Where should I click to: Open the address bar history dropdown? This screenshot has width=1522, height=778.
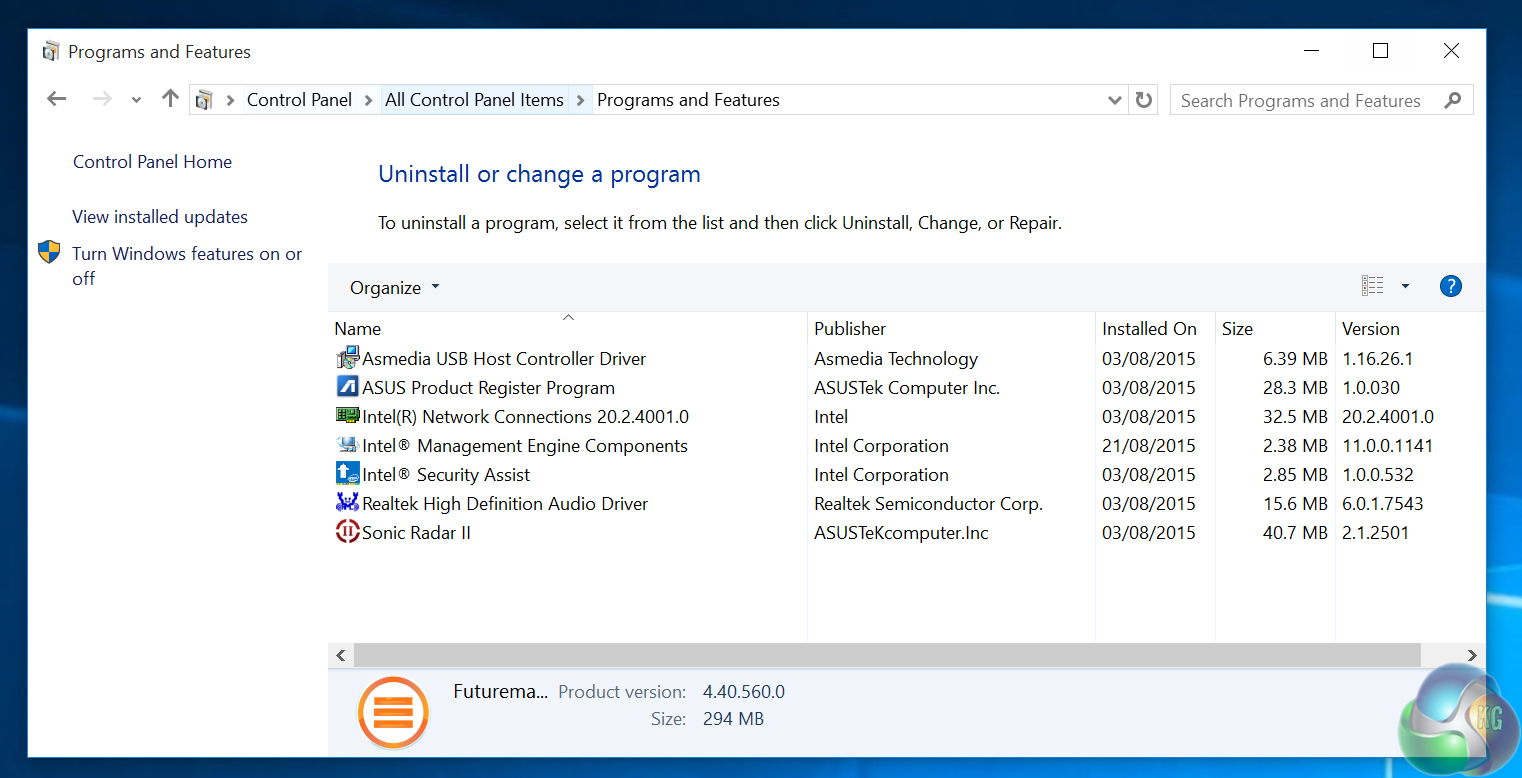tap(1115, 100)
